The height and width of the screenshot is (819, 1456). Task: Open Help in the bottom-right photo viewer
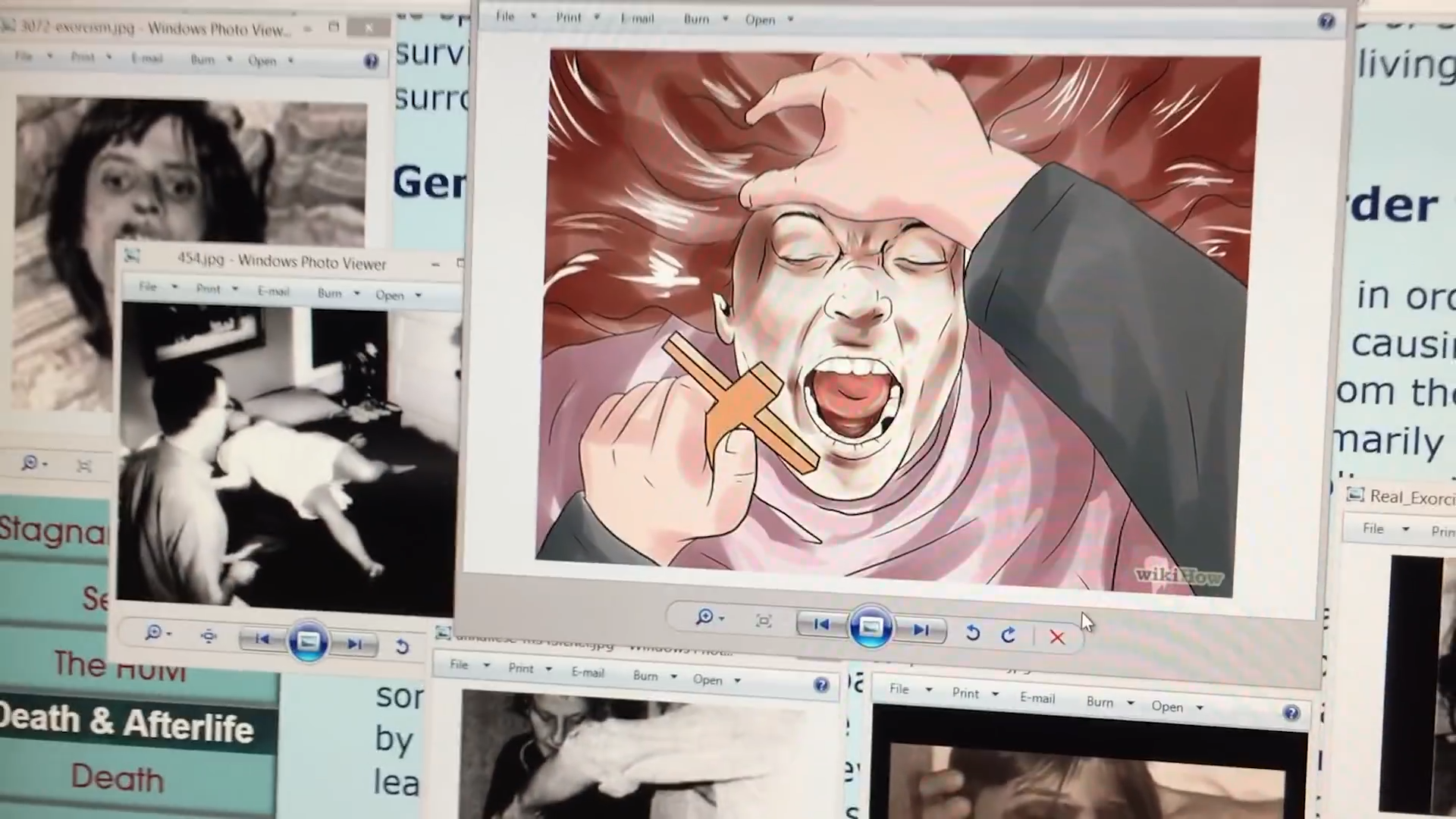coord(1291,713)
